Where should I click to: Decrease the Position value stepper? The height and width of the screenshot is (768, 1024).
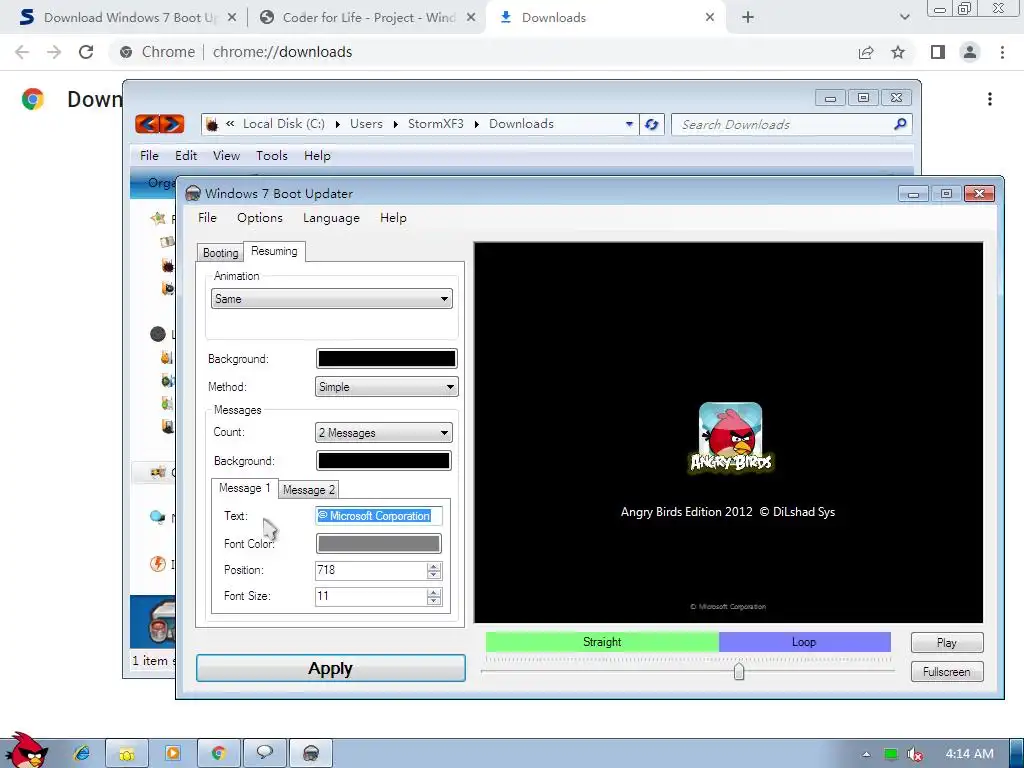(x=434, y=575)
